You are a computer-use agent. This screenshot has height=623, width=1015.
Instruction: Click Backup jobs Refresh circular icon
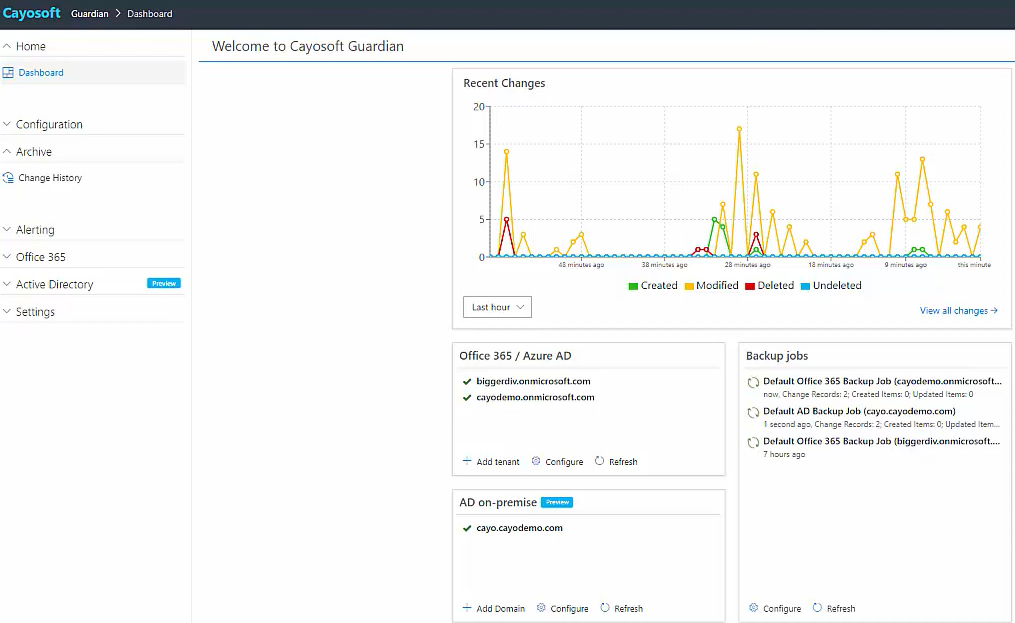pos(818,608)
